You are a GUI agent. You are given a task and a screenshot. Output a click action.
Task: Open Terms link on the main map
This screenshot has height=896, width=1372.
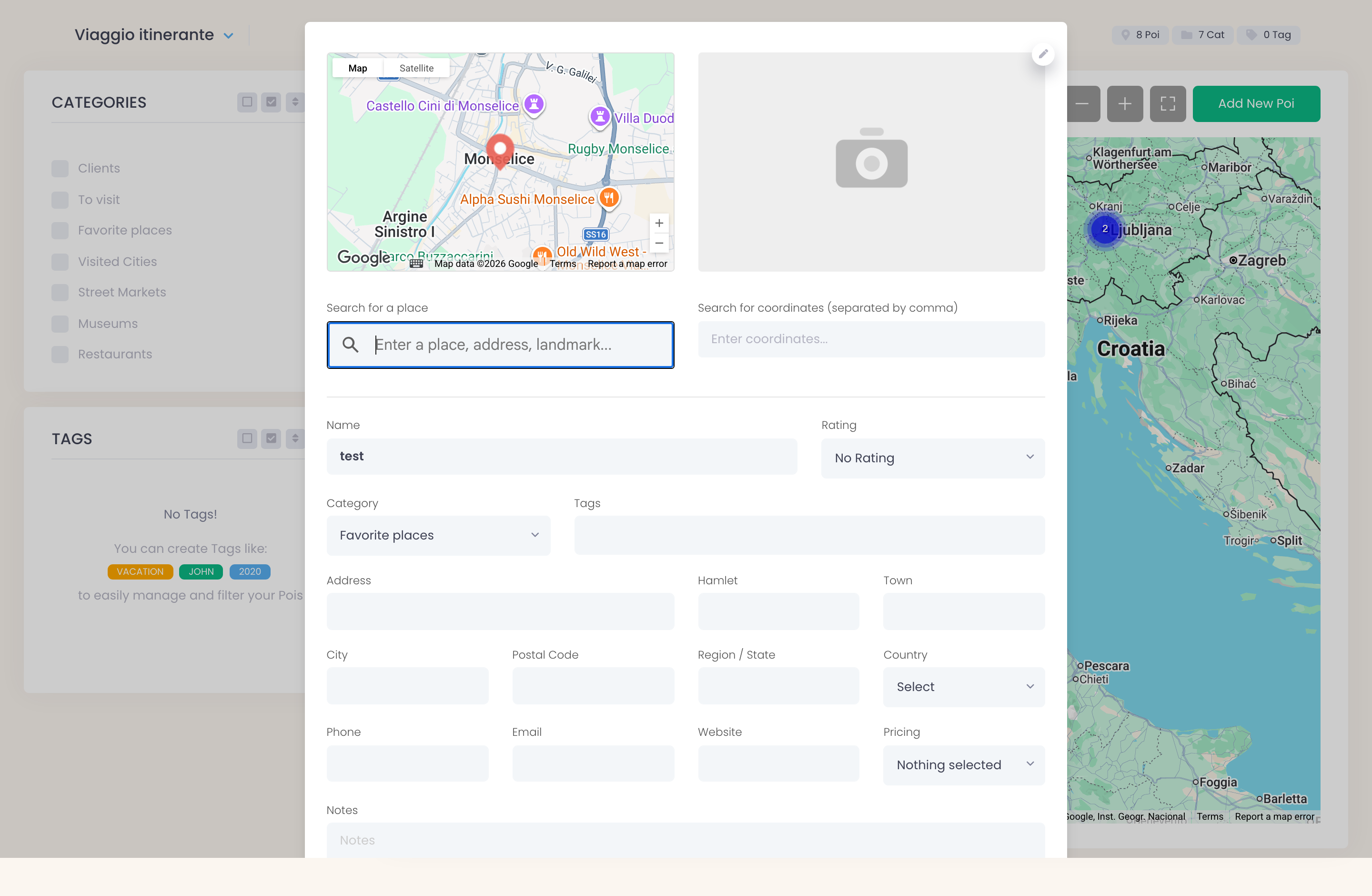coord(1210,816)
